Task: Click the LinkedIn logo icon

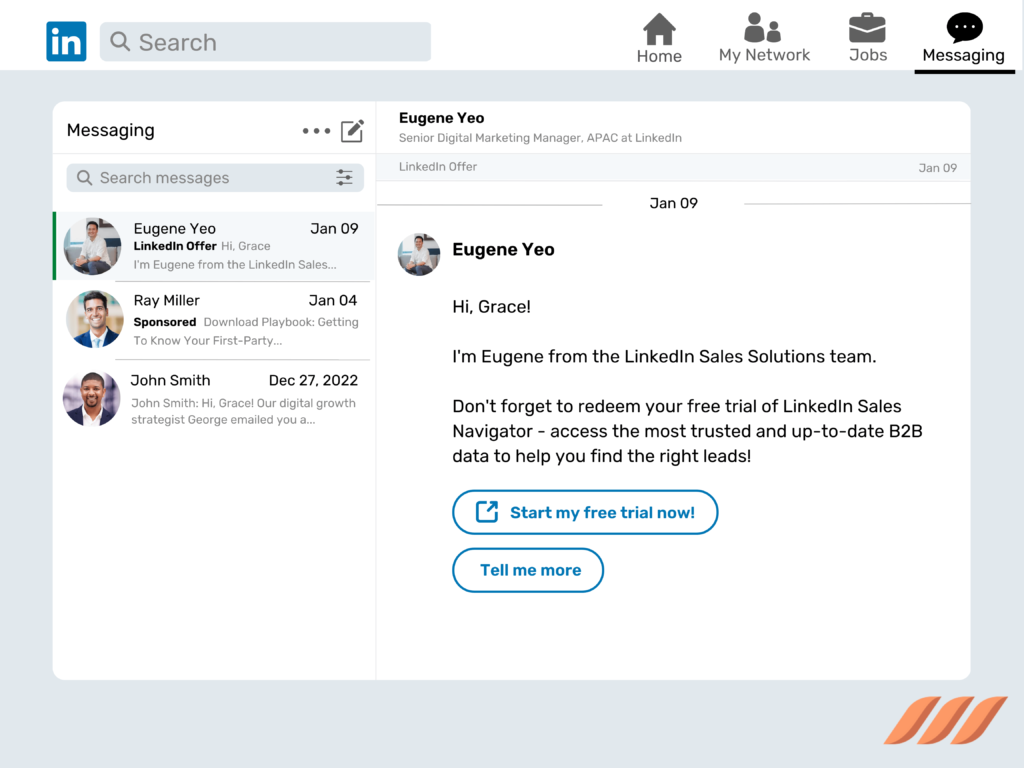Action: click(x=66, y=42)
